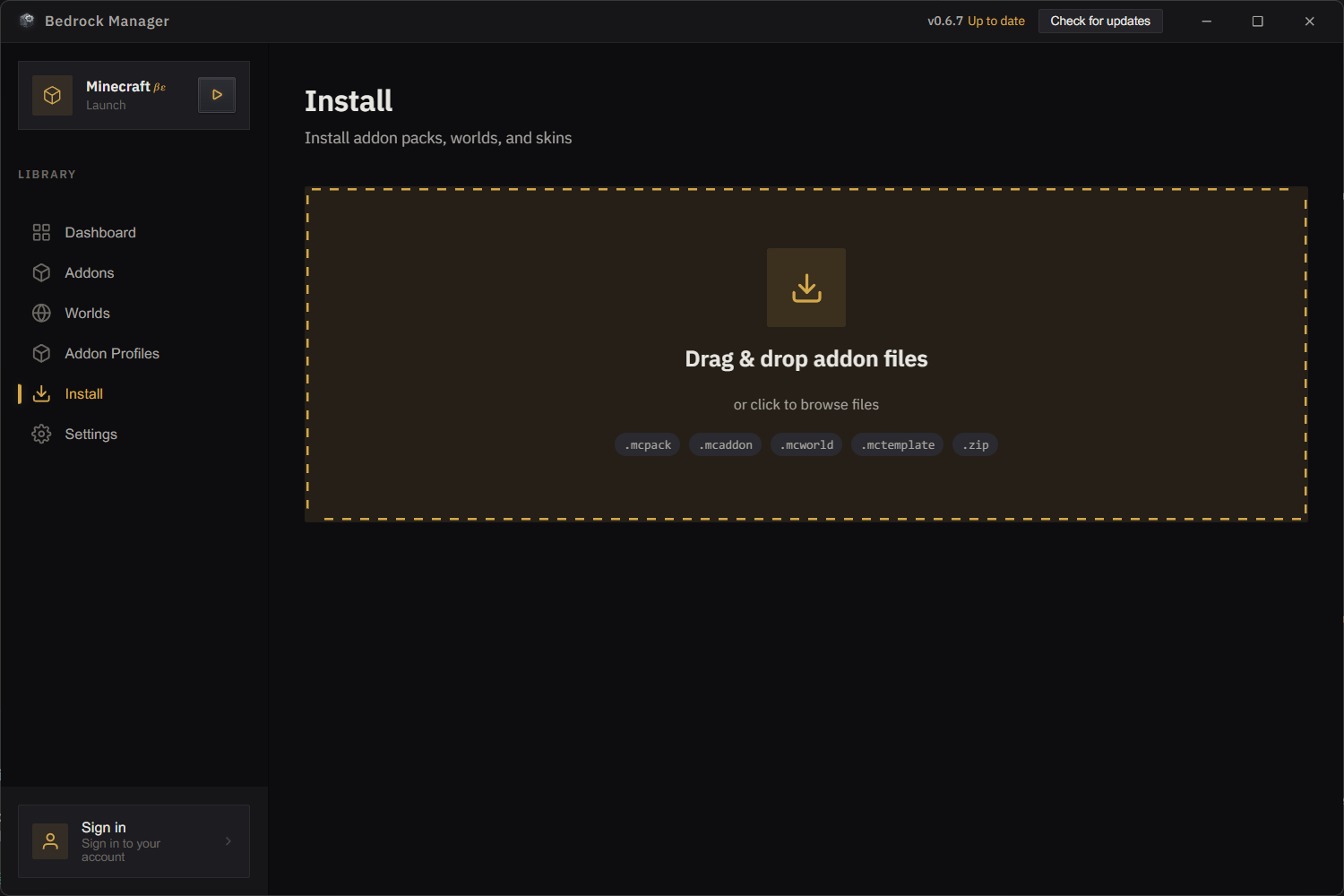Click 'or click to browse files' text
Viewport: 1344px width, 896px height.
[806, 405]
